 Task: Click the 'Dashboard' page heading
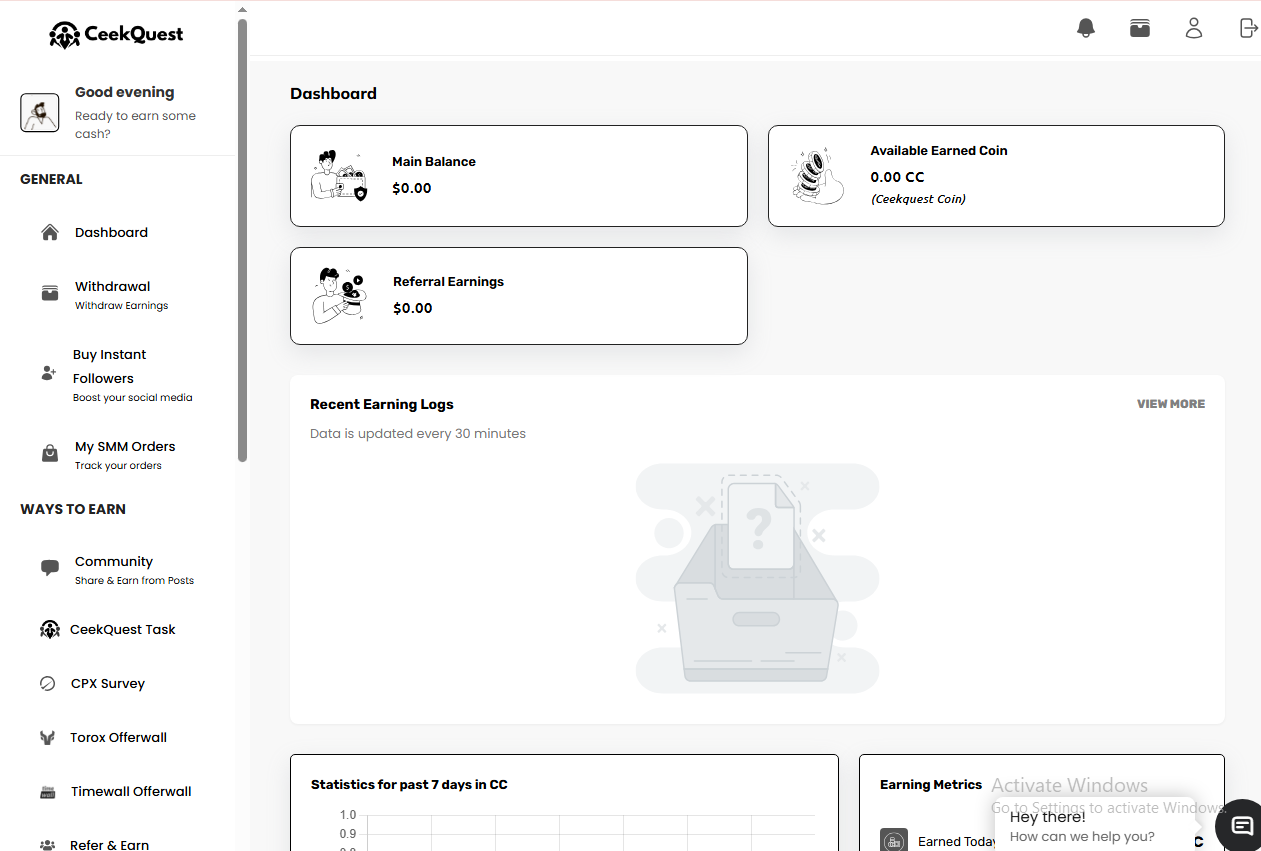333,94
